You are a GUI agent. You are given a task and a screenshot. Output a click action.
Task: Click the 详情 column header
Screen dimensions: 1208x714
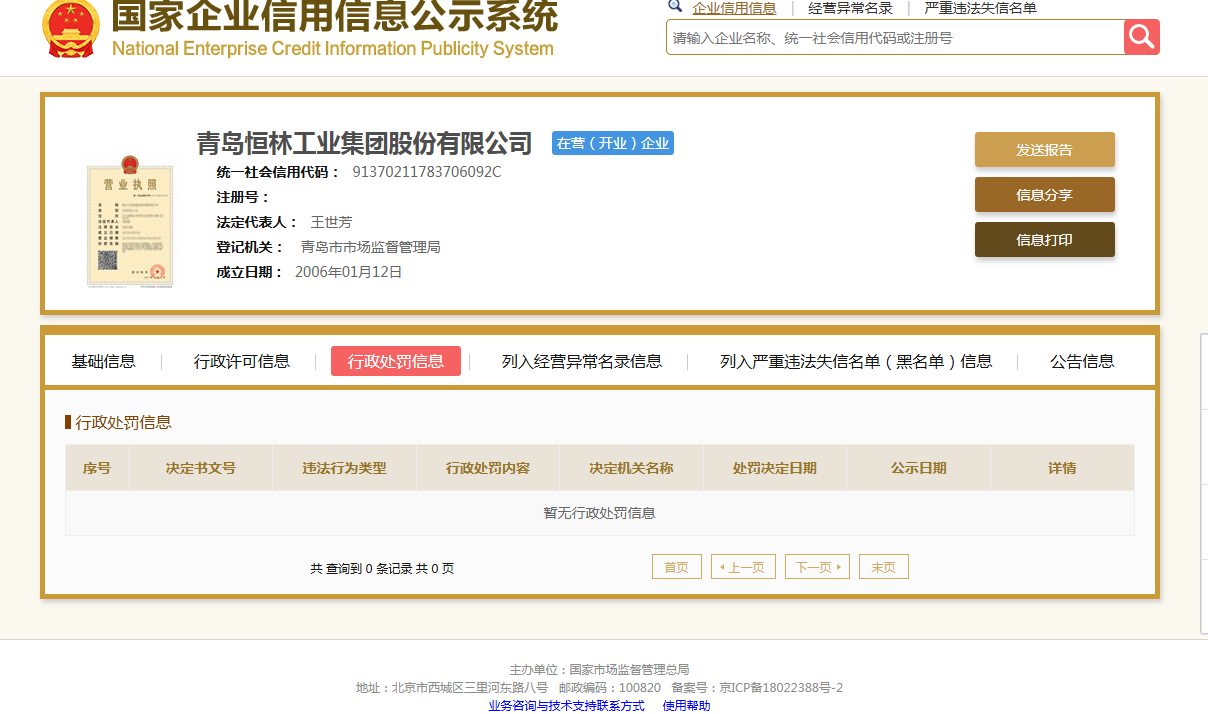click(1062, 468)
